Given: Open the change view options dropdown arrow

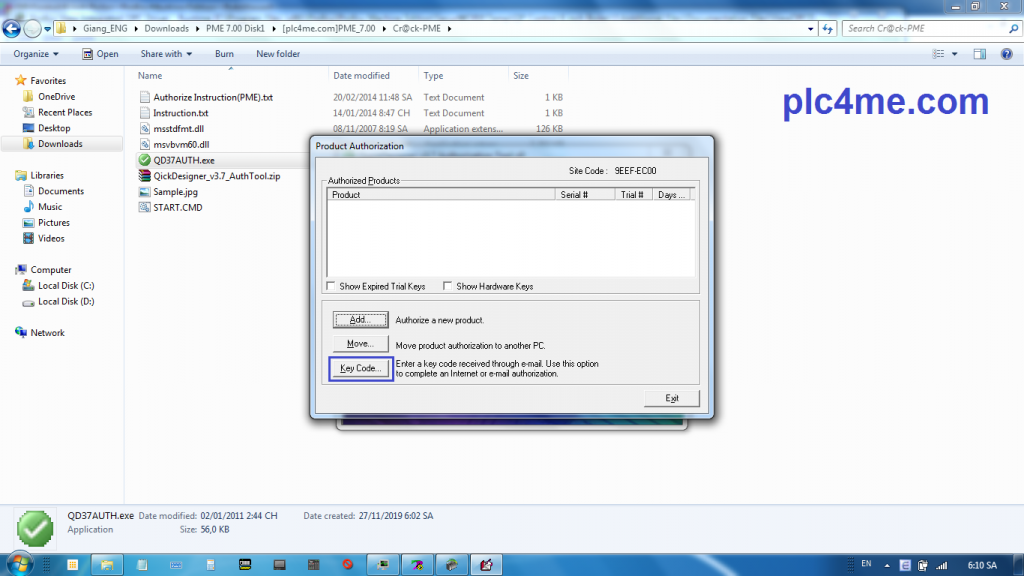Looking at the screenshot, I should pos(957,54).
